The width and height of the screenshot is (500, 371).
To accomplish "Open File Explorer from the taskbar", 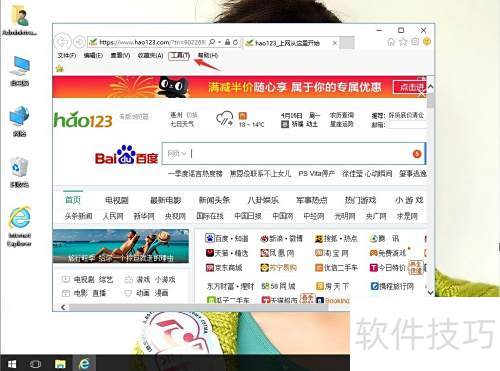I will point(60,363).
